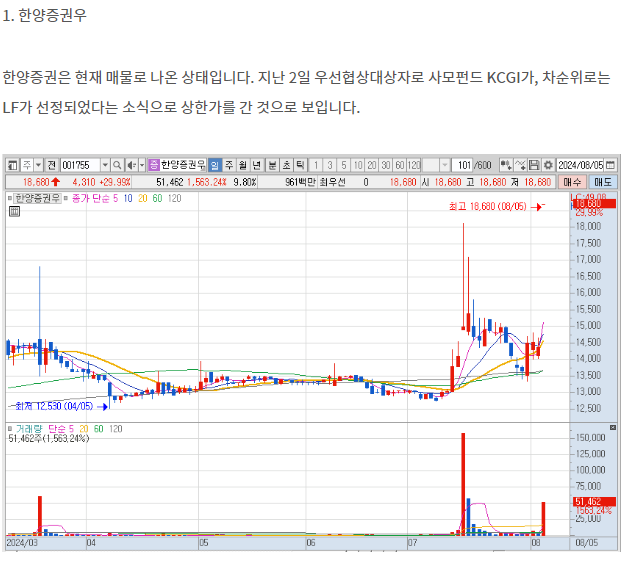This screenshot has height=569, width=625.
Task: Click the 1,563.24% volume ratio value
Action: (x=206, y=182)
